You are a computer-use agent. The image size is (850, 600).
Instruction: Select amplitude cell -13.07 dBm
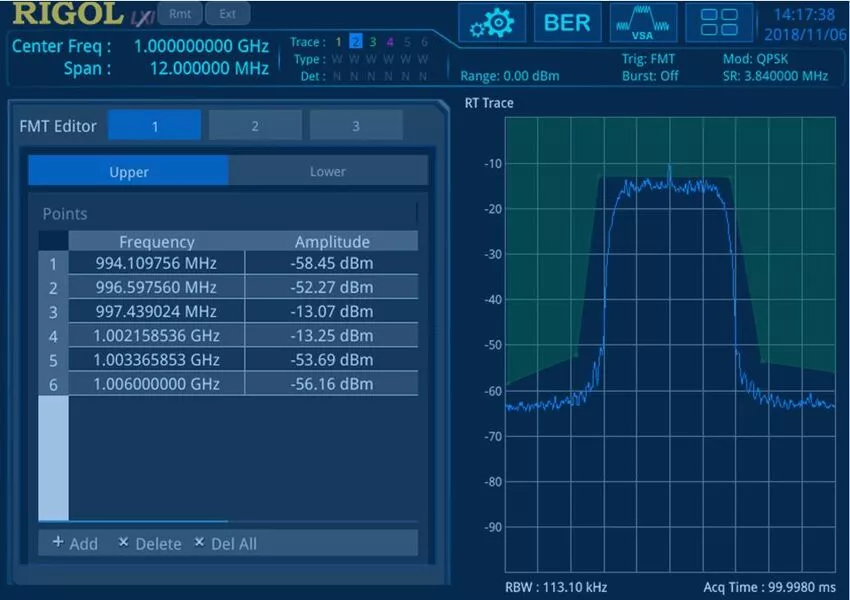click(332, 311)
